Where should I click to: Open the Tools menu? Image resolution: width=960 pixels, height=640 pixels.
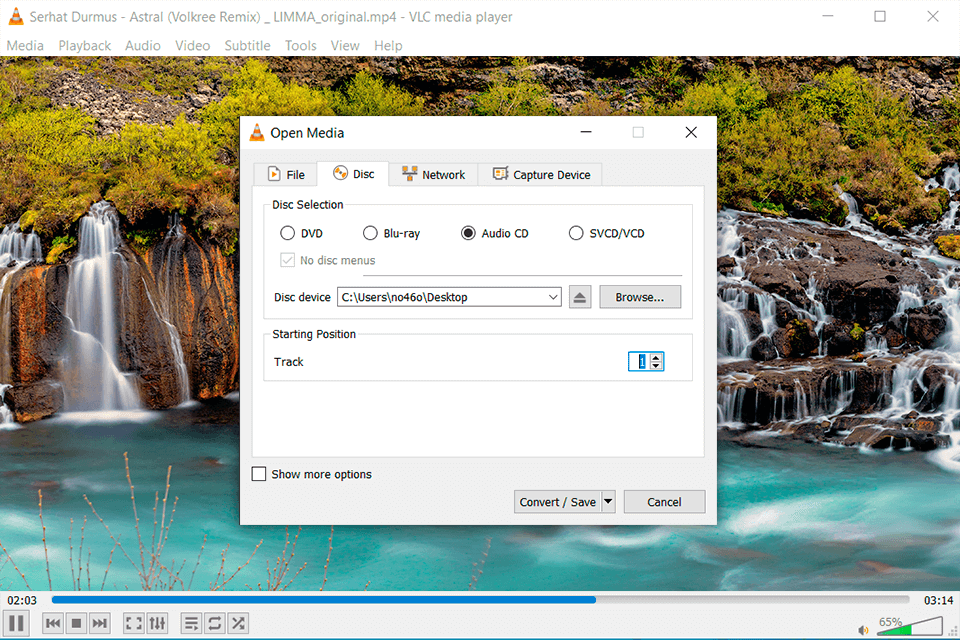[x=300, y=45]
